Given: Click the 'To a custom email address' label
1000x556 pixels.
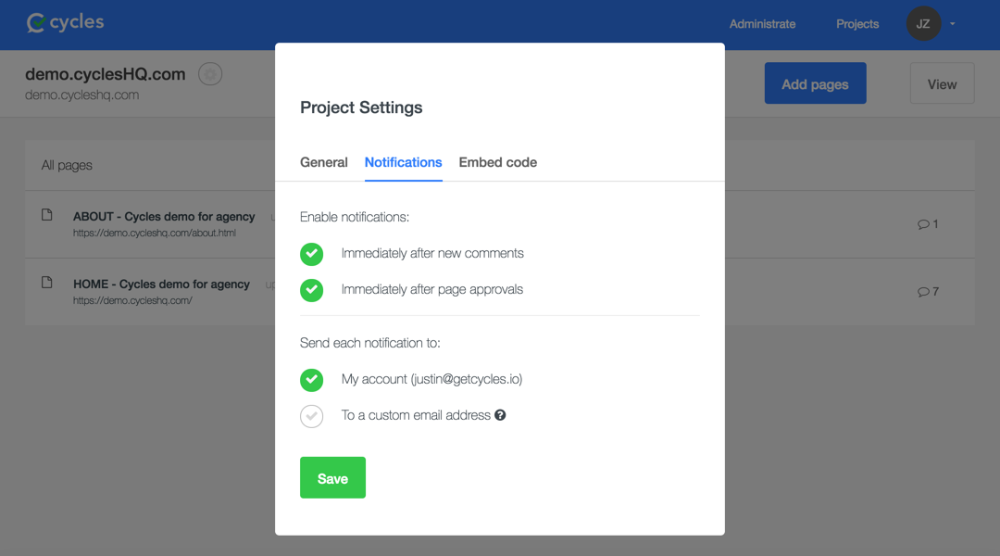Looking at the screenshot, I should [416, 416].
